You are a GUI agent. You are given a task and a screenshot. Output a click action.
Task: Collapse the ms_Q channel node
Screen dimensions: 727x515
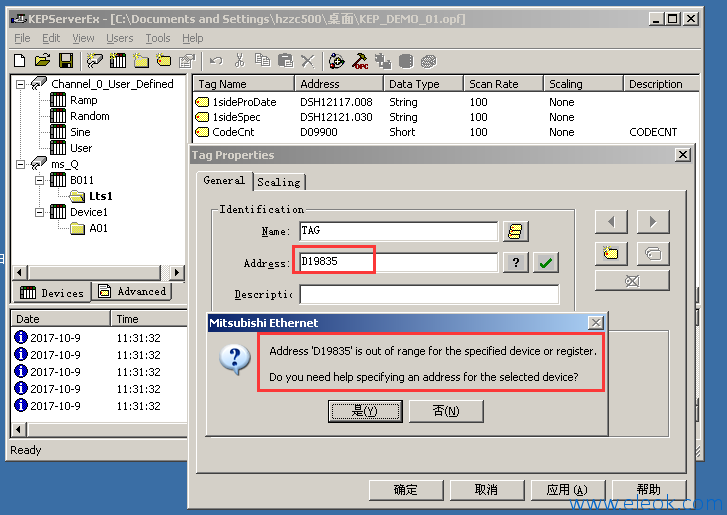[x=20, y=165]
